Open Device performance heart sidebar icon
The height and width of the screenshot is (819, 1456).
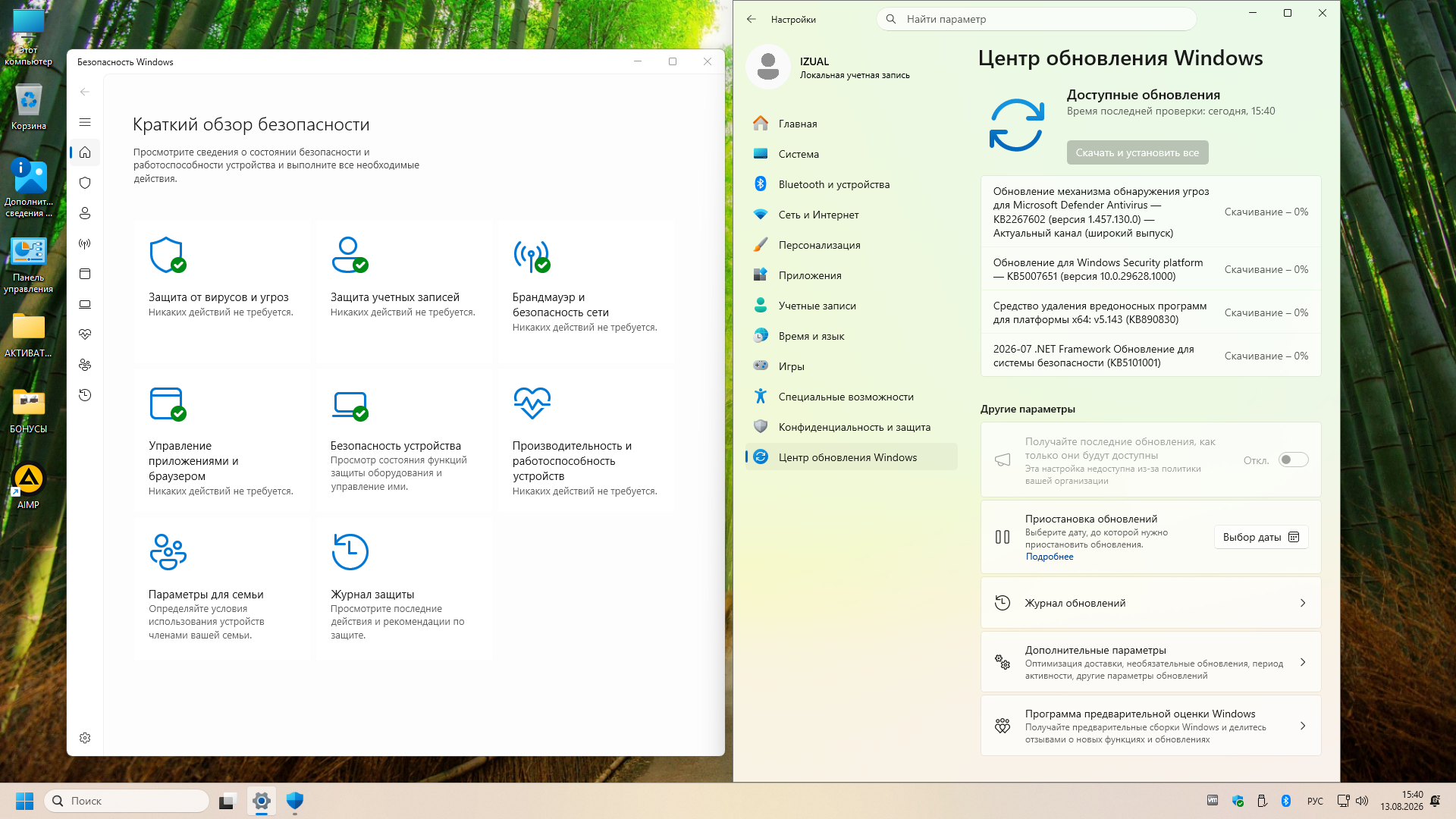[x=85, y=334]
